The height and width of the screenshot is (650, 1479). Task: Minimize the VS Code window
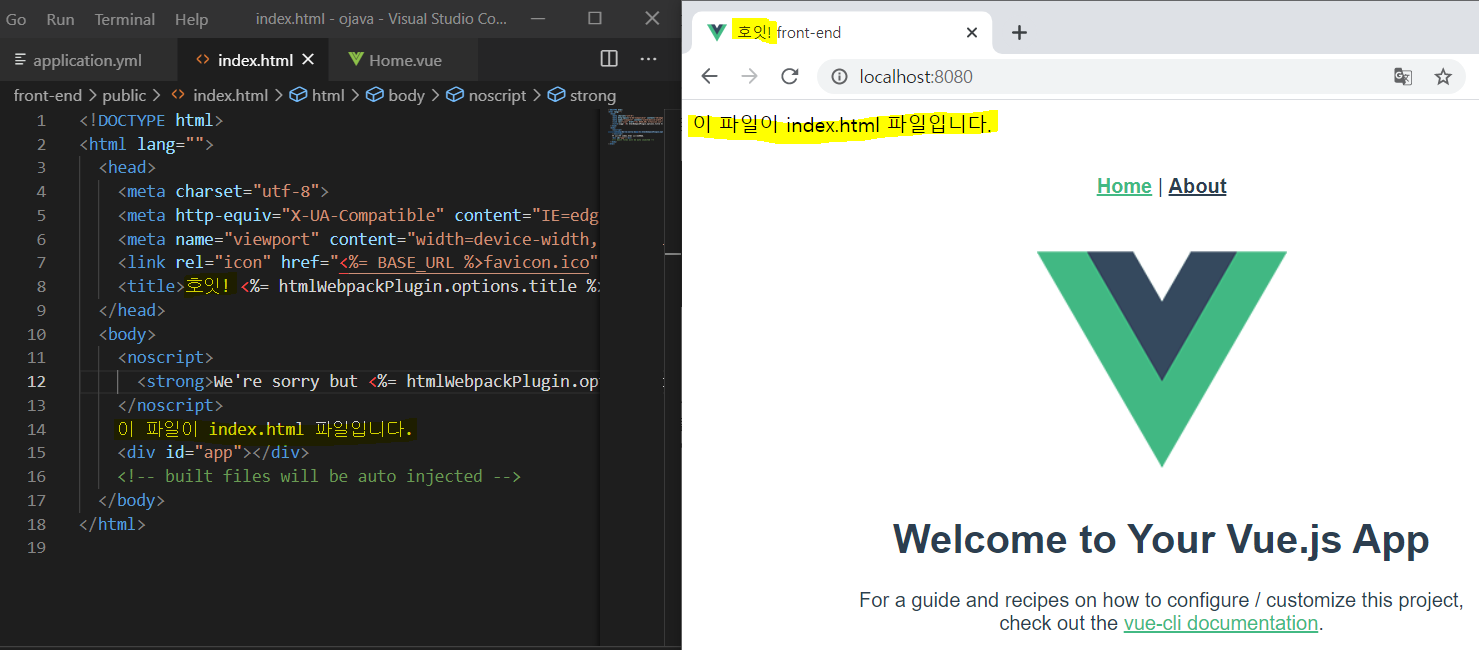[537, 19]
